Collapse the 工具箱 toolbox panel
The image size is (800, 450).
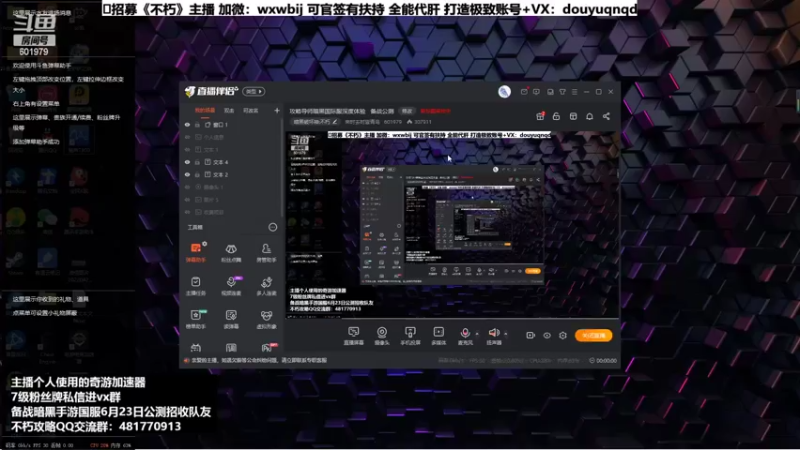click(272, 227)
